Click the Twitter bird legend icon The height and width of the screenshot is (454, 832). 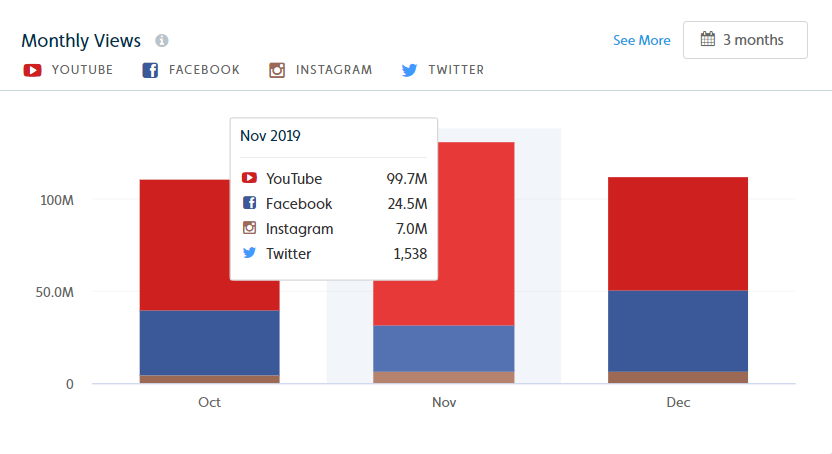409,70
